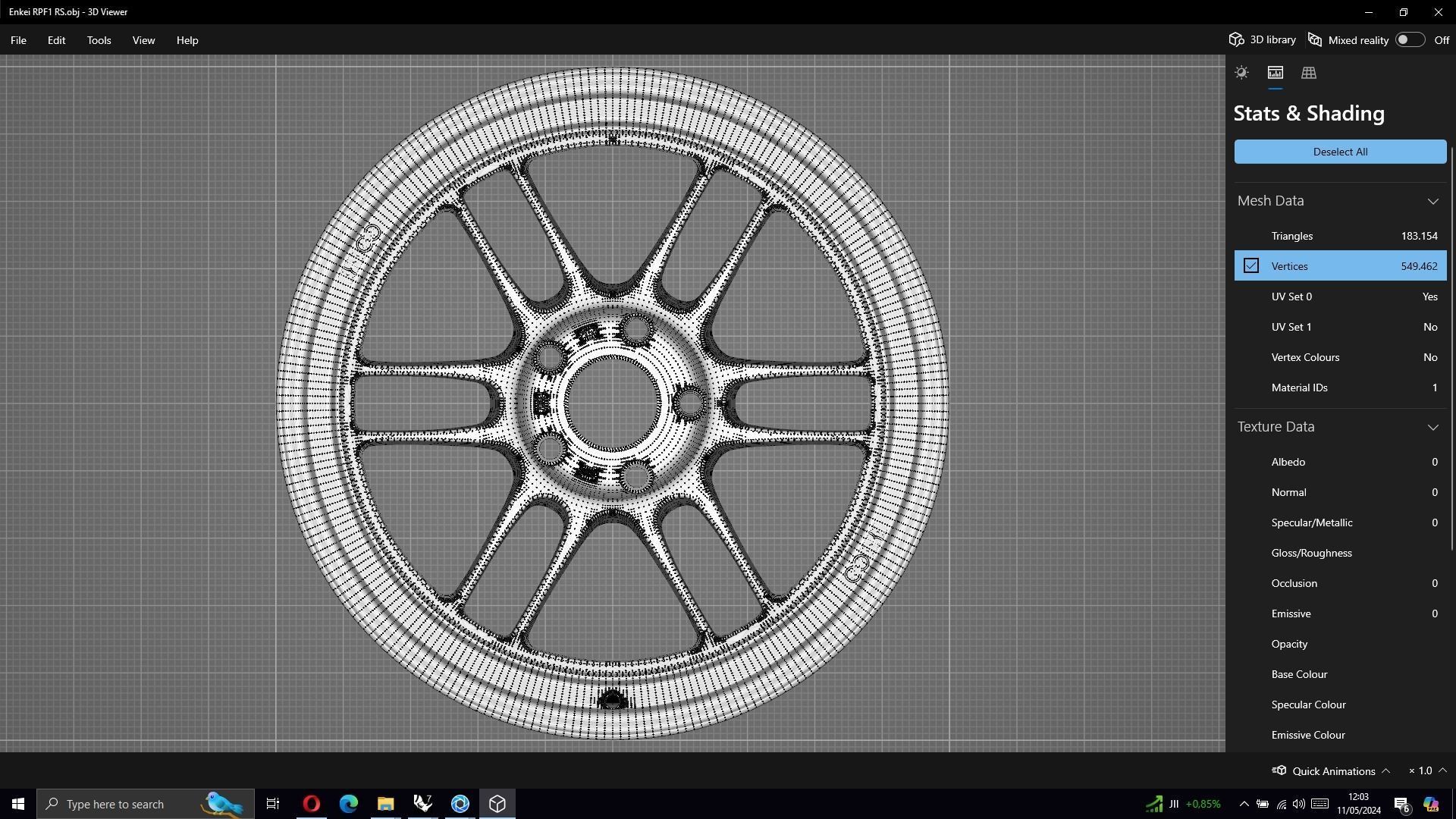Open the clock and date
Screen dimensions: 1456x819
[x=1359, y=804]
